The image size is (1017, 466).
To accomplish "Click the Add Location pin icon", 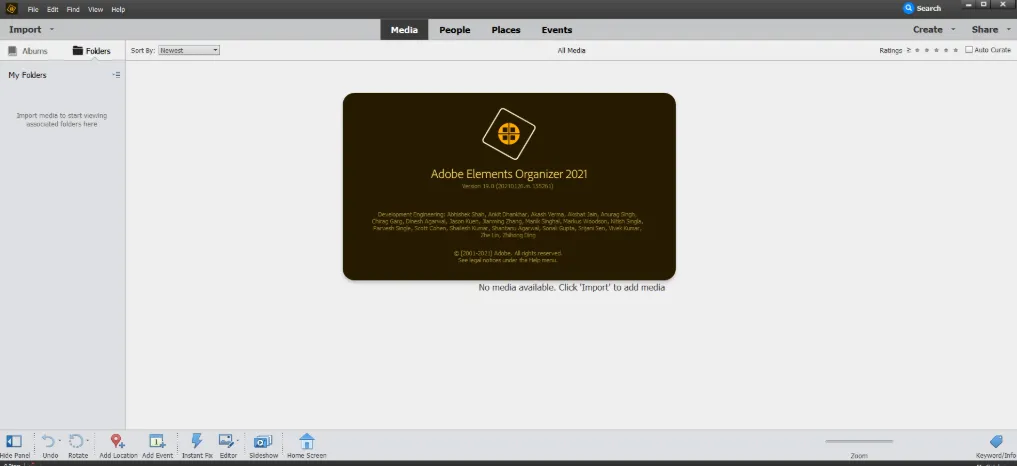I will [117, 441].
